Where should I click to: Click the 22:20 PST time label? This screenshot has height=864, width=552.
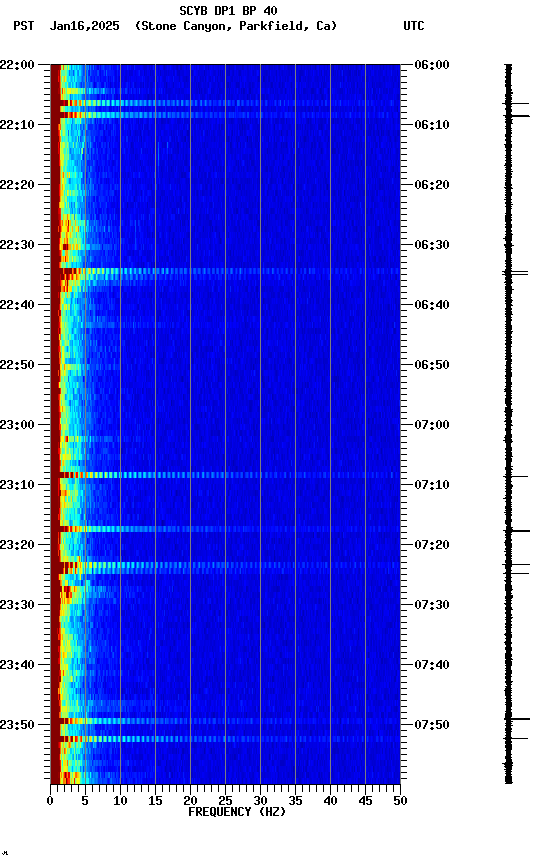pos(17,185)
